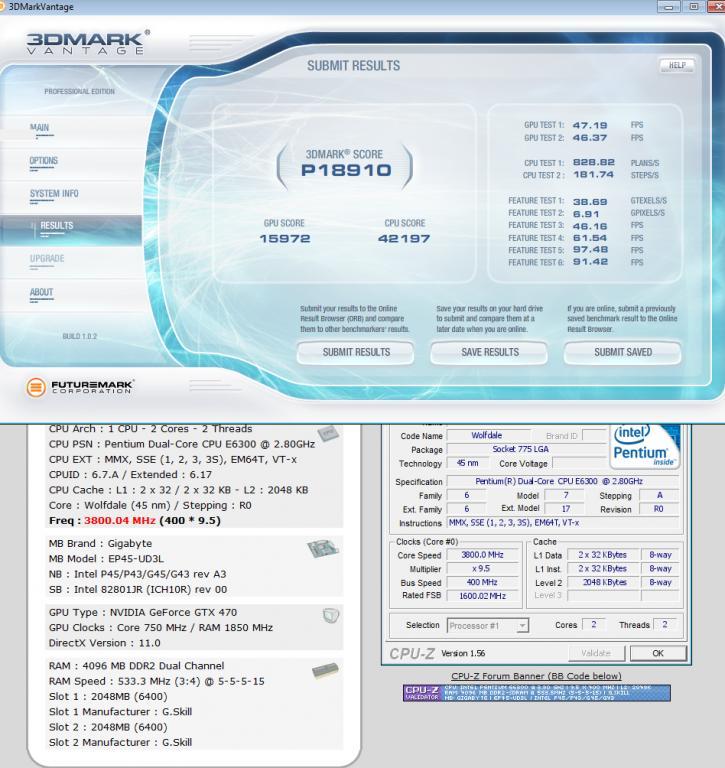Viewport: 725px width, 768px height.
Task: Click the Feature Test 1 value 38.69
Action: click(x=590, y=201)
